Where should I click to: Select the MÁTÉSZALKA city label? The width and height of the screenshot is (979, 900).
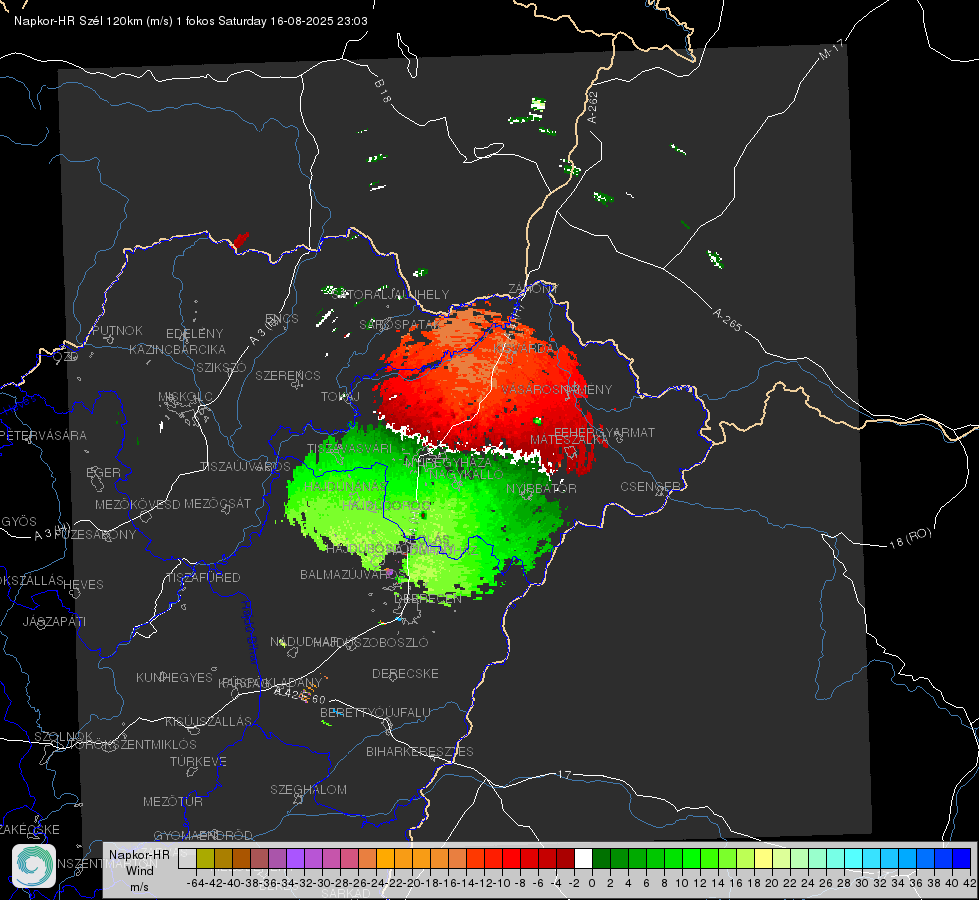(x=569, y=440)
